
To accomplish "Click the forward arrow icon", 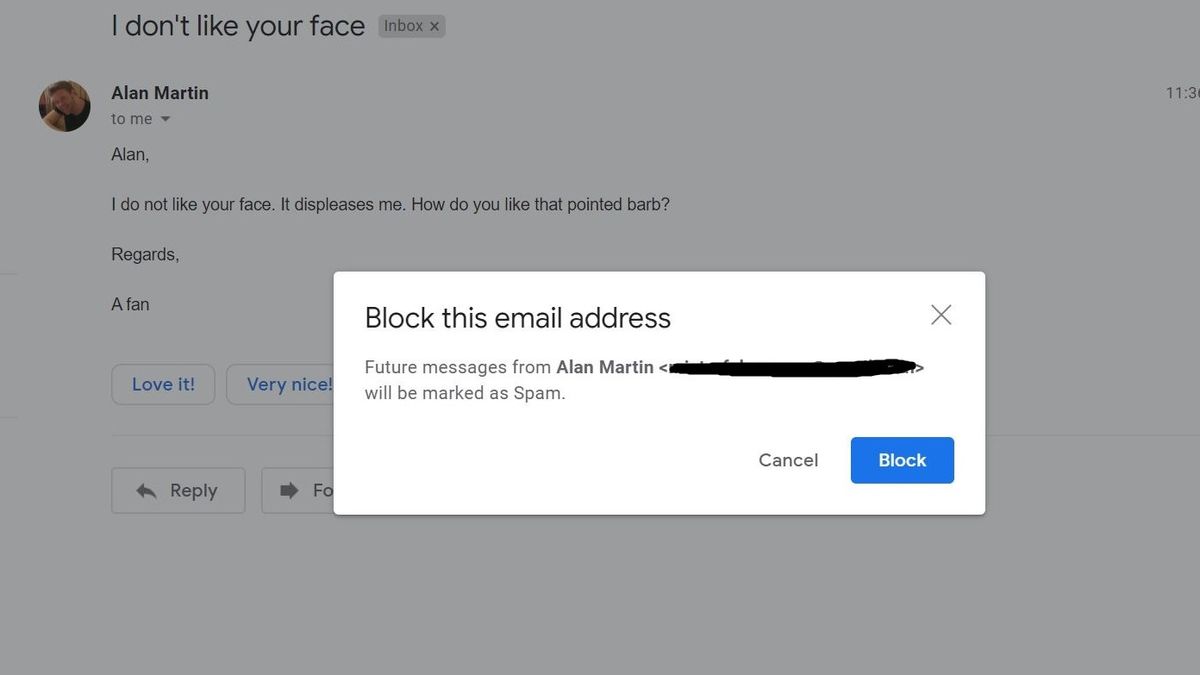I will pyautogui.click(x=290, y=490).
